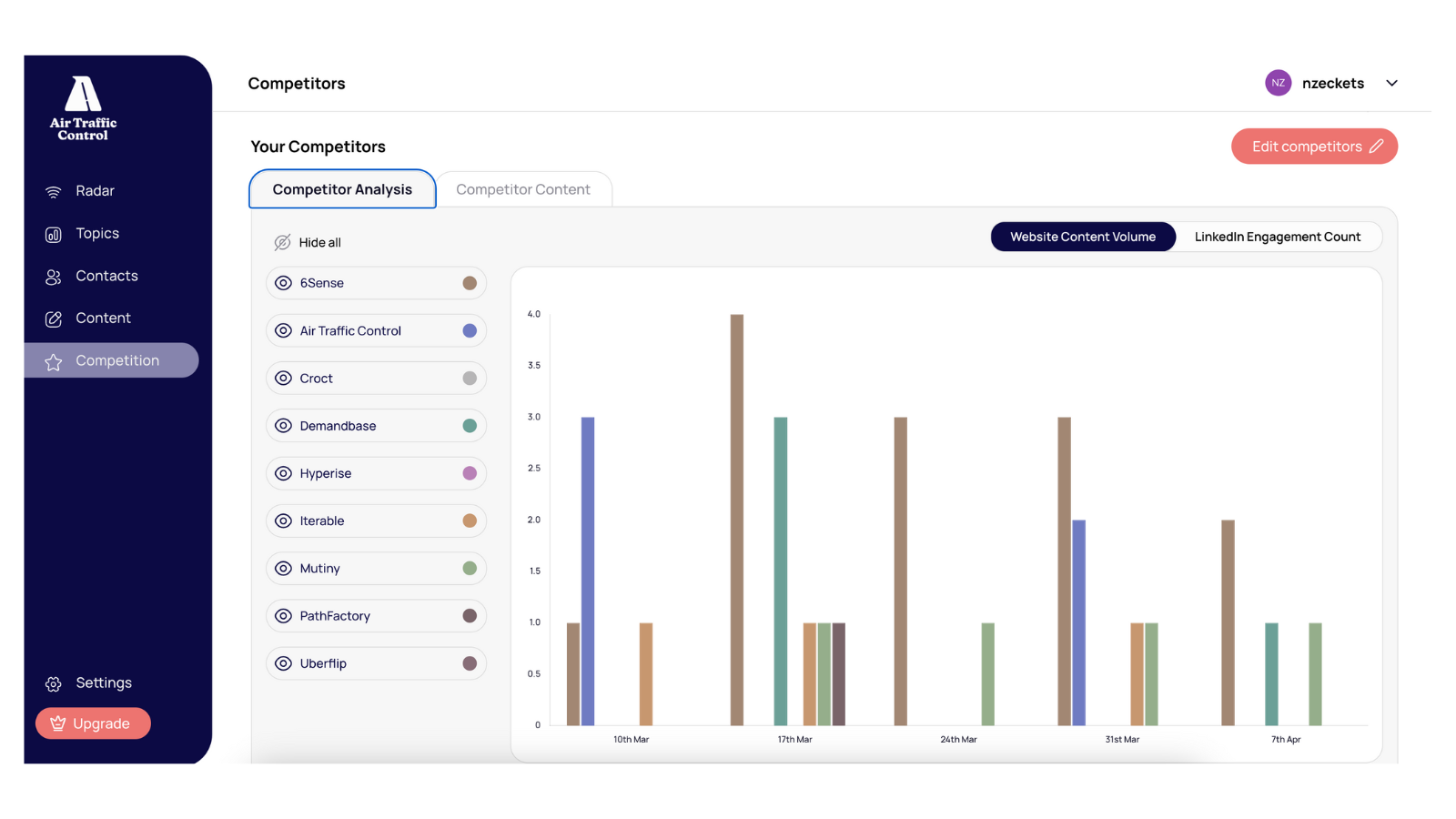Expand the nzeckets account dropdown chevron

tap(1391, 83)
